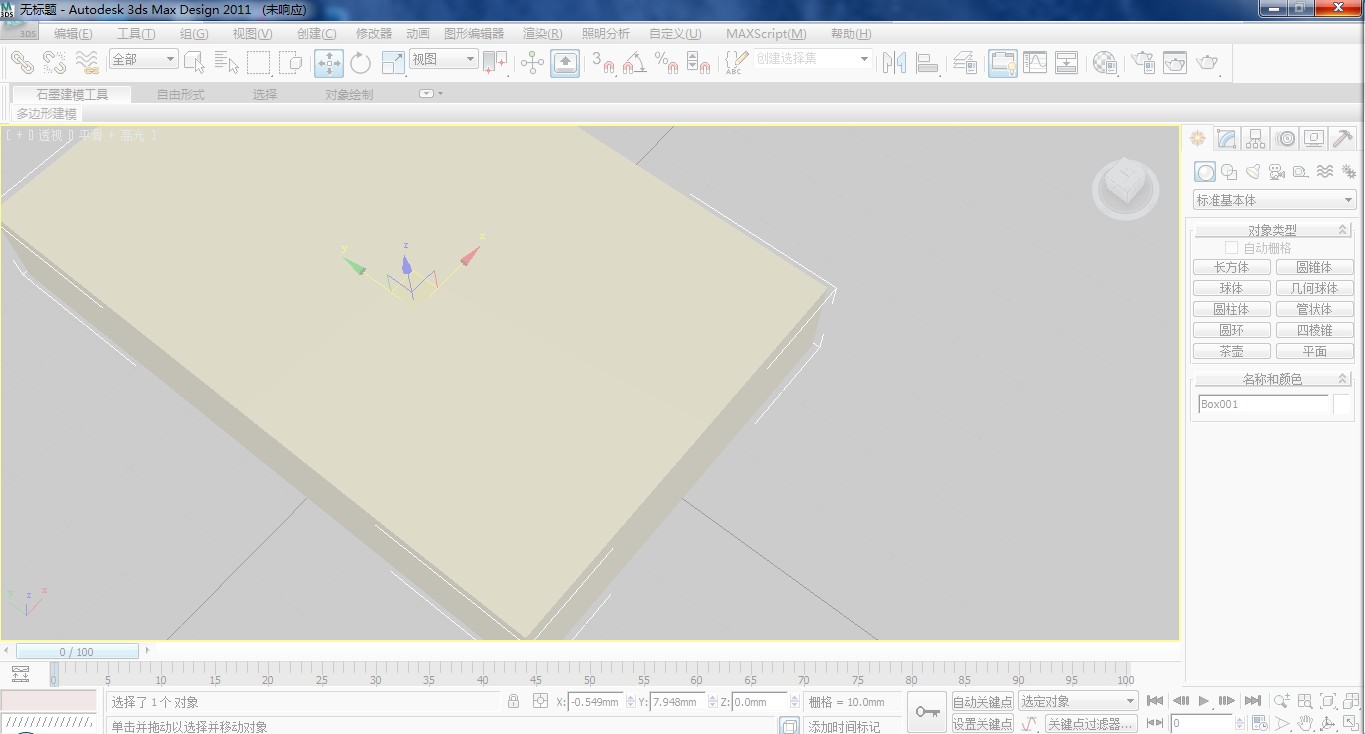Click the 平面 plane button
Screen dimensions: 1365x734
1315,351
